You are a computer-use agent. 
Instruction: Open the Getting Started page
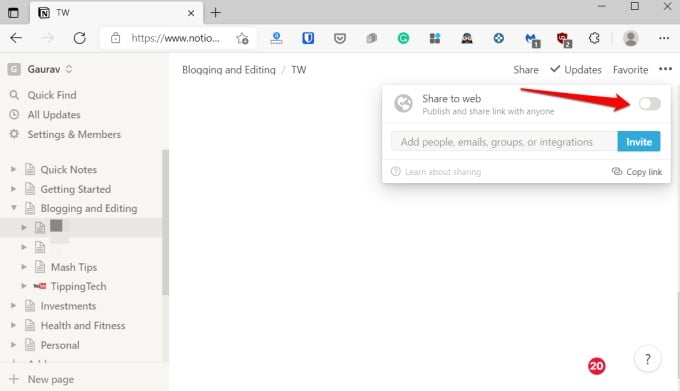point(75,189)
